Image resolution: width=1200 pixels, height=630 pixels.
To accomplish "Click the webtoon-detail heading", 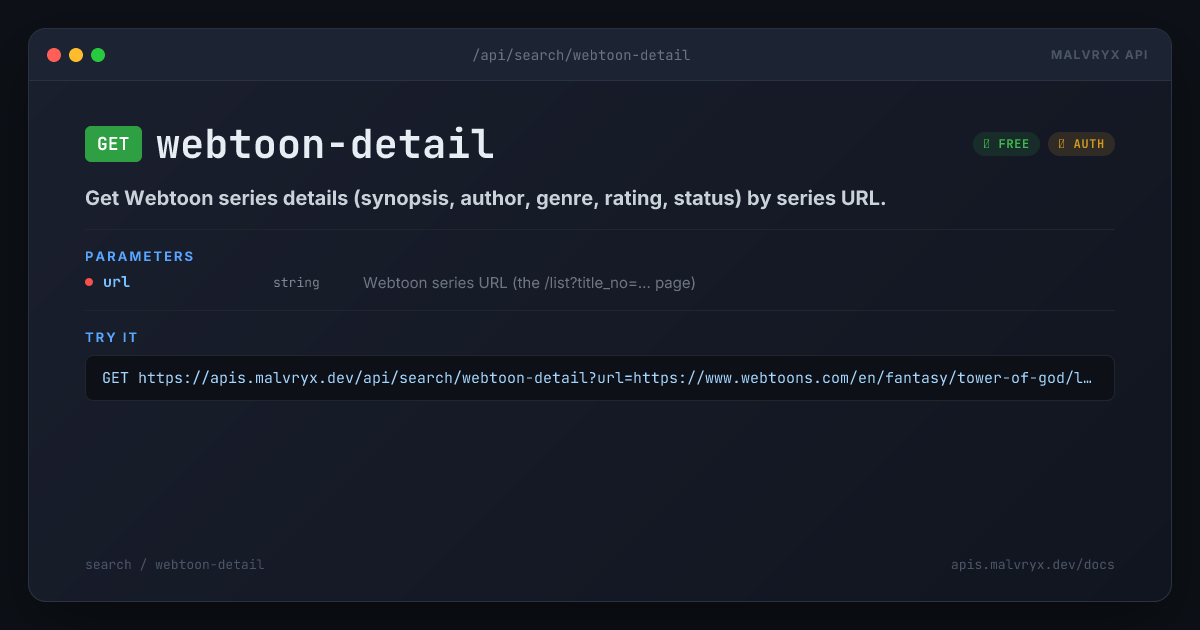I will (326, 144).
